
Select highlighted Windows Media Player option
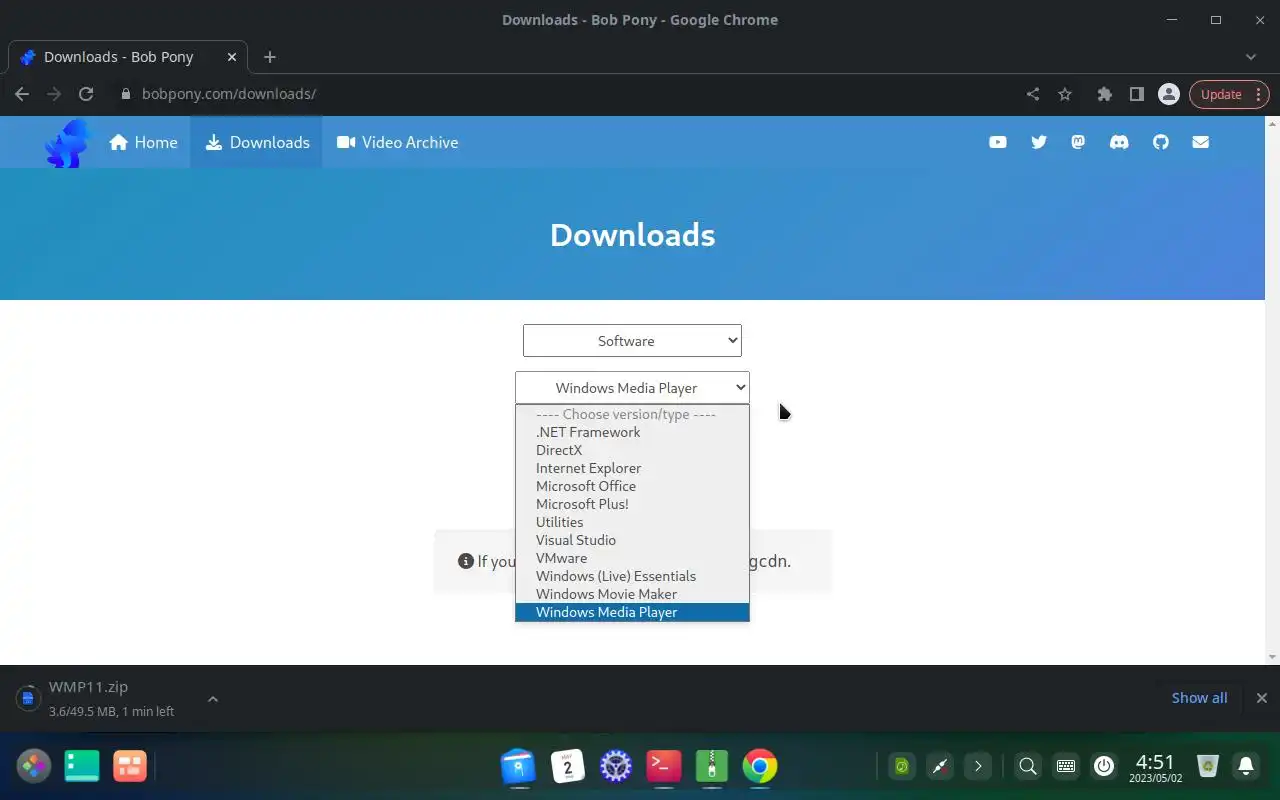[632, 612]
